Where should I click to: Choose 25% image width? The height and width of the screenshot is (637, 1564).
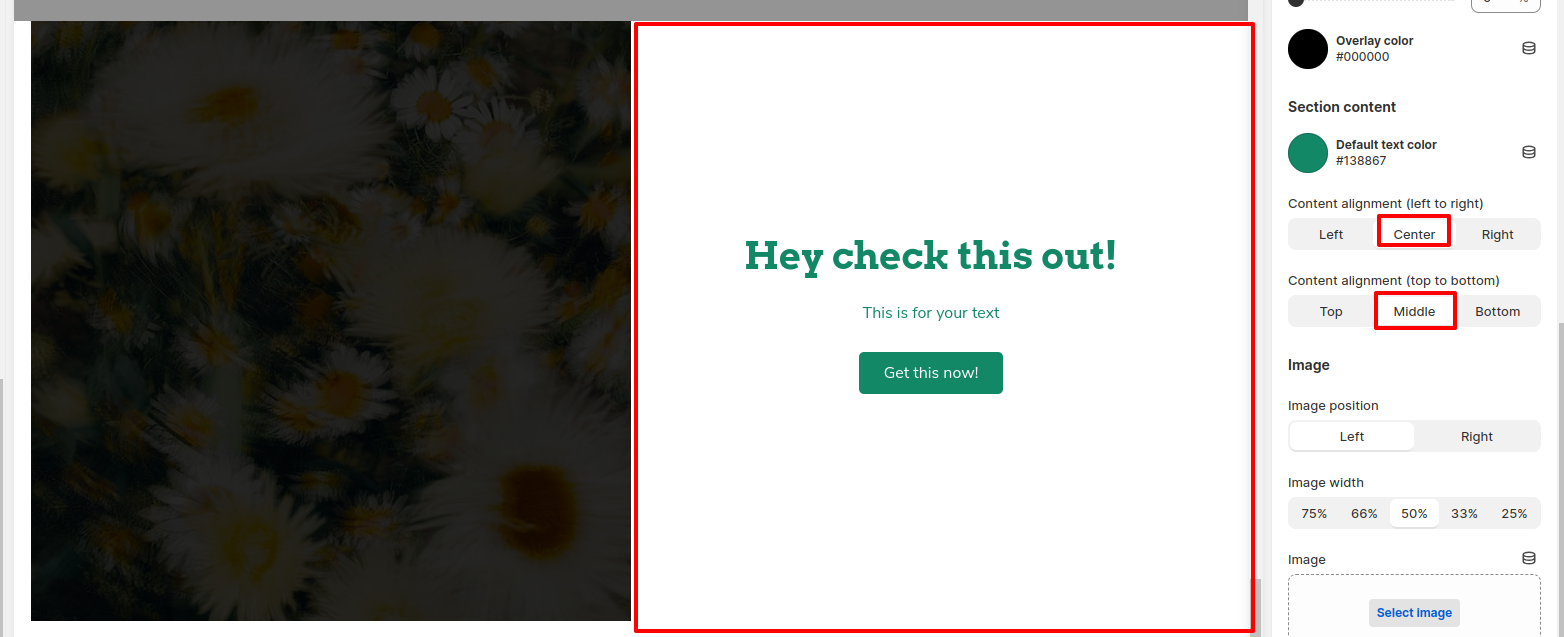coord(1514,513)
